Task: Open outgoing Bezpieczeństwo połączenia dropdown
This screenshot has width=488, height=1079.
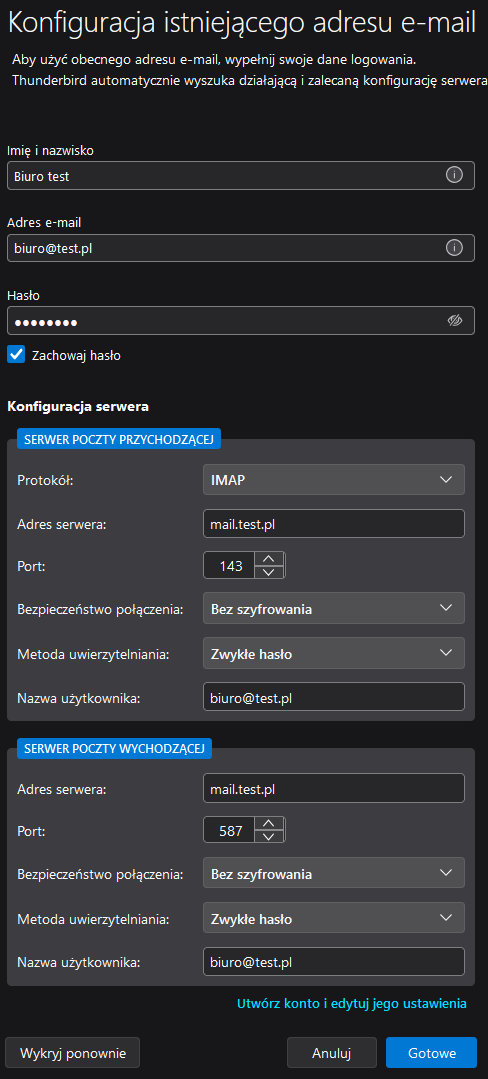Action: [x=334, y=873]
